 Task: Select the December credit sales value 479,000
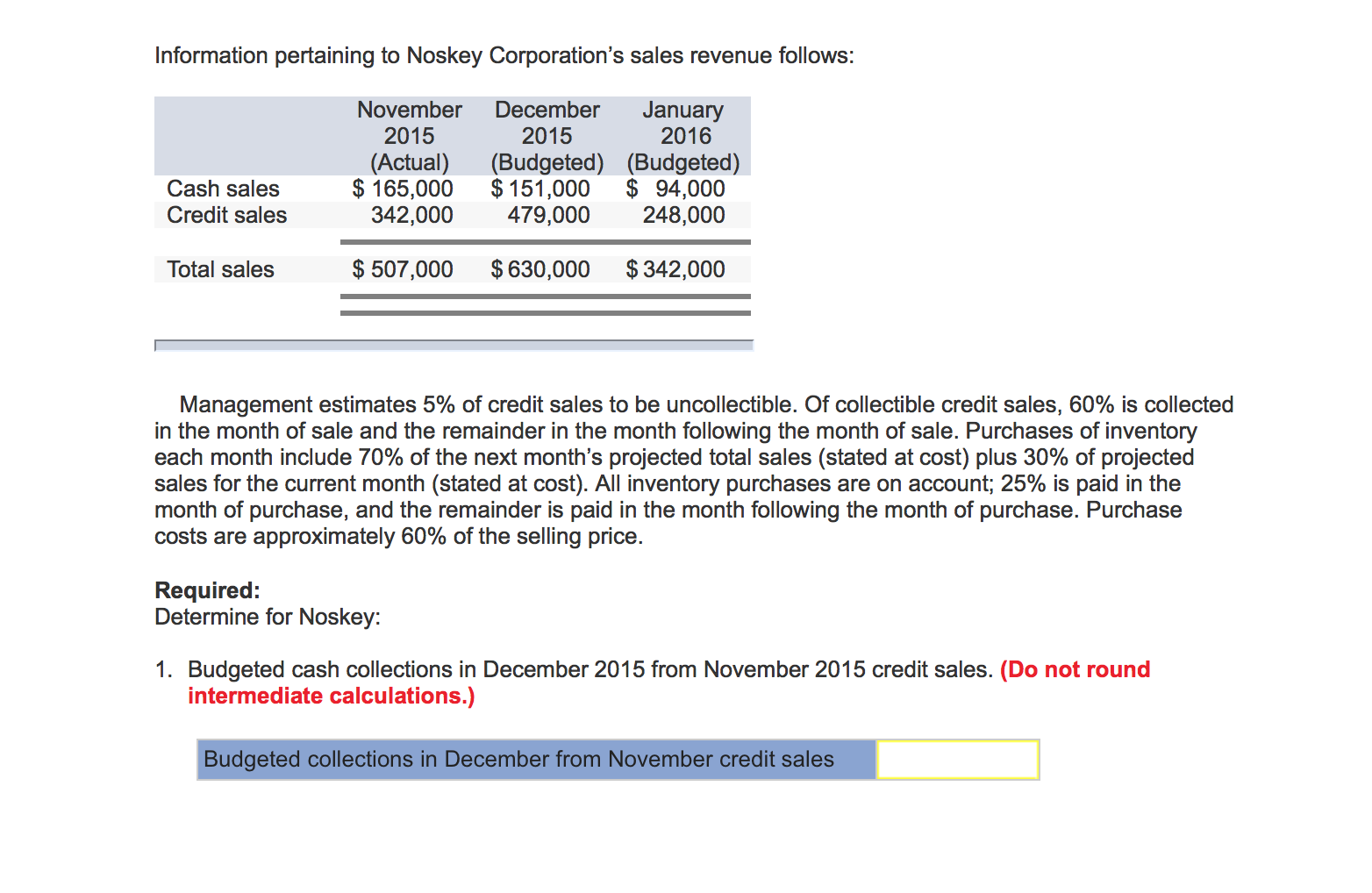click(548, 215)
